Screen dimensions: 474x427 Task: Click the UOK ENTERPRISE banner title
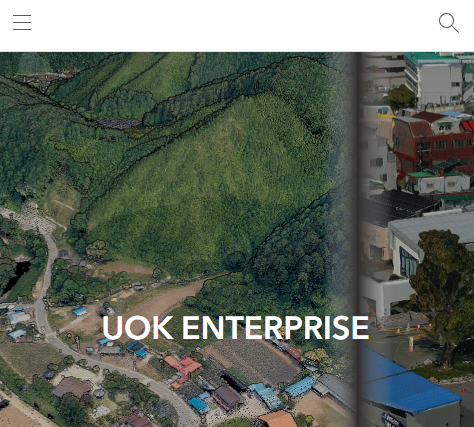coord(235,328)
